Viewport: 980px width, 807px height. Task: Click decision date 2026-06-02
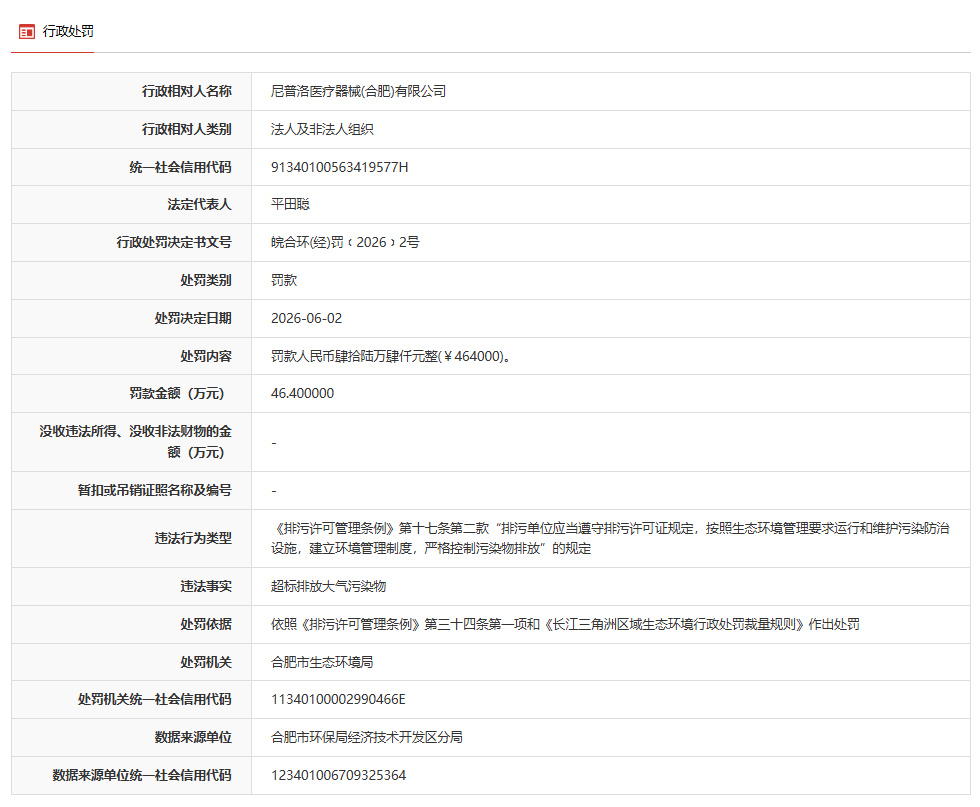(306, 318)
